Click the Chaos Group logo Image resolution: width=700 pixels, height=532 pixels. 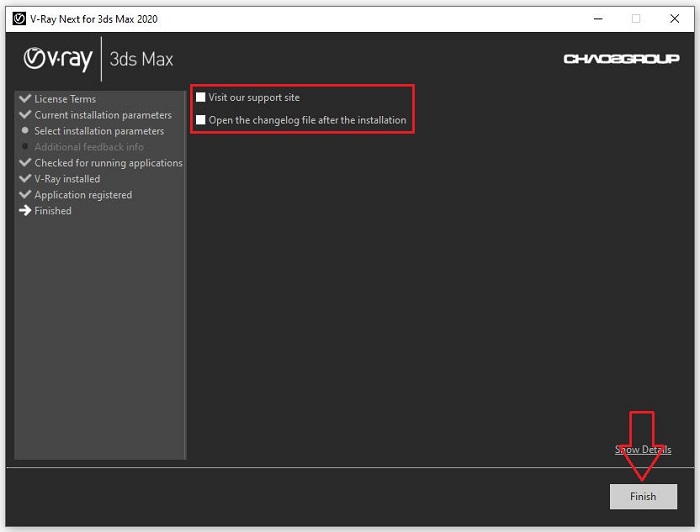621,59
